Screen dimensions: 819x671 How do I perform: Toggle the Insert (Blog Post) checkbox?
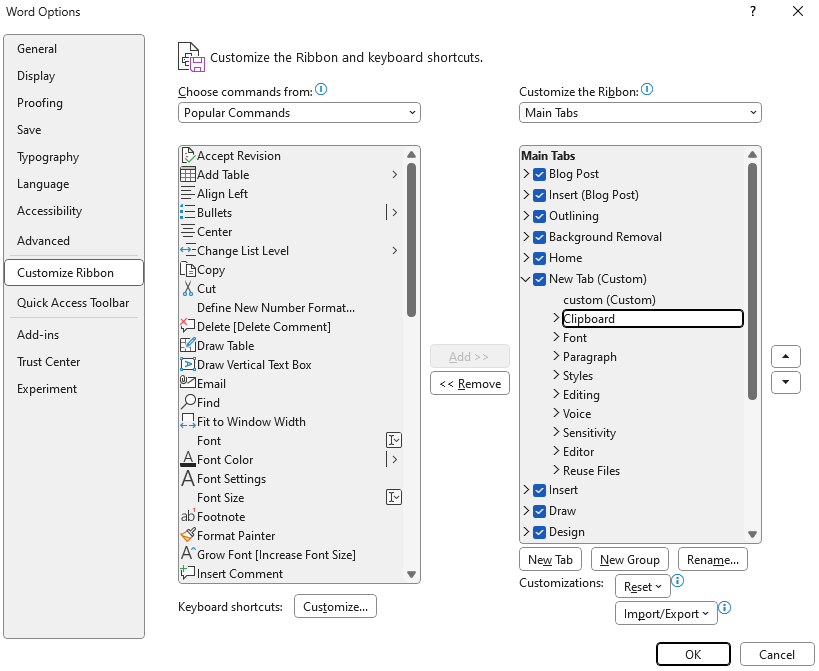point(540,195)
